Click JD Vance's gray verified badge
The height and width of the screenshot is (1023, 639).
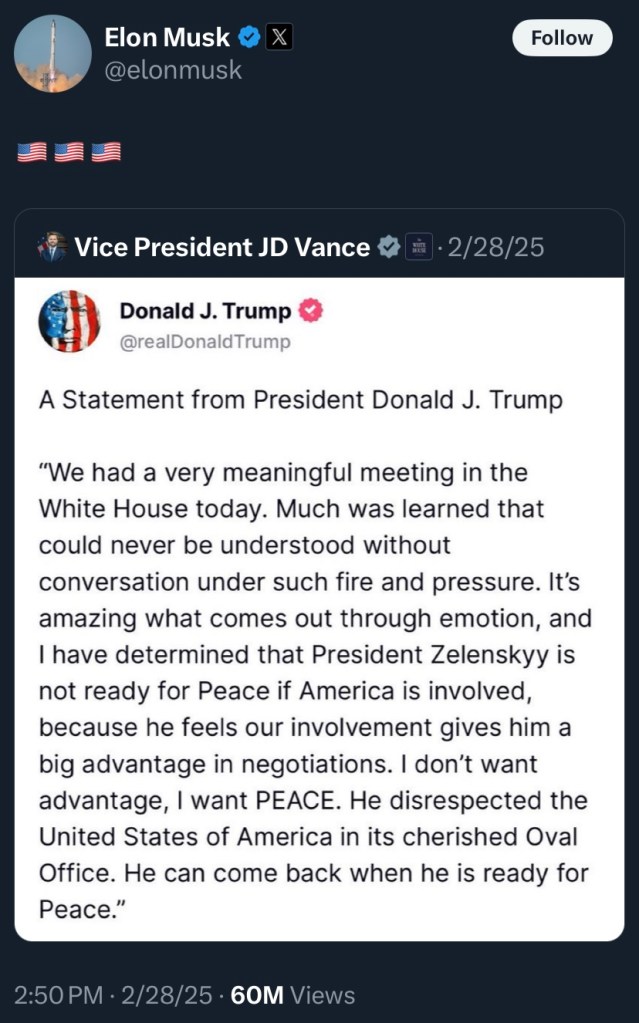388,246
